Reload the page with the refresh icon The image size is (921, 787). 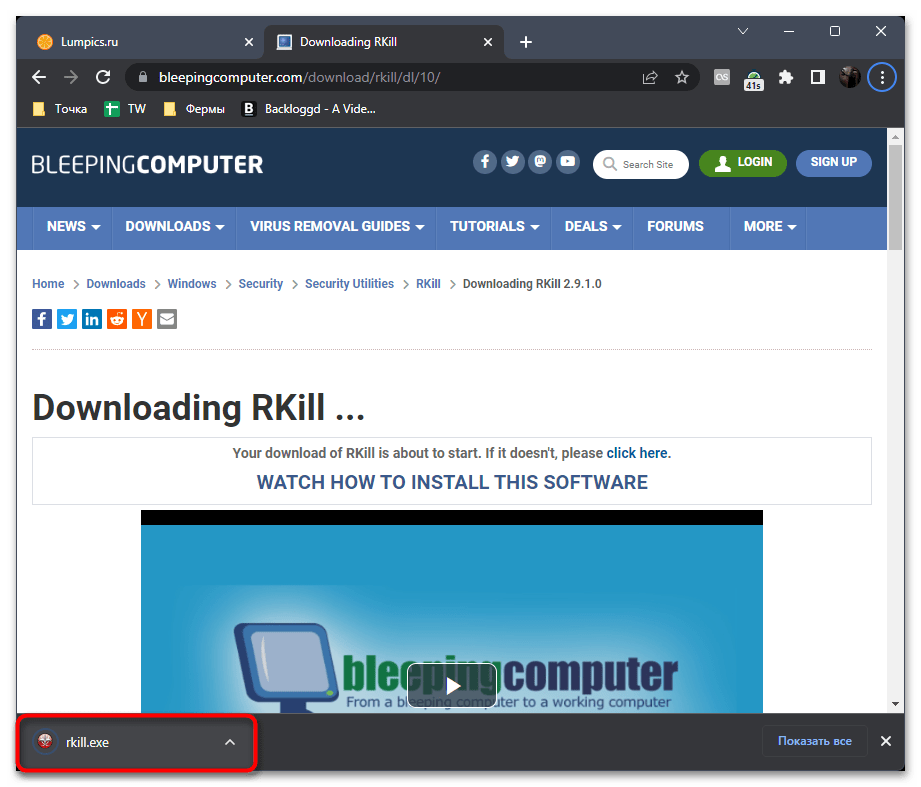point(103,77)
